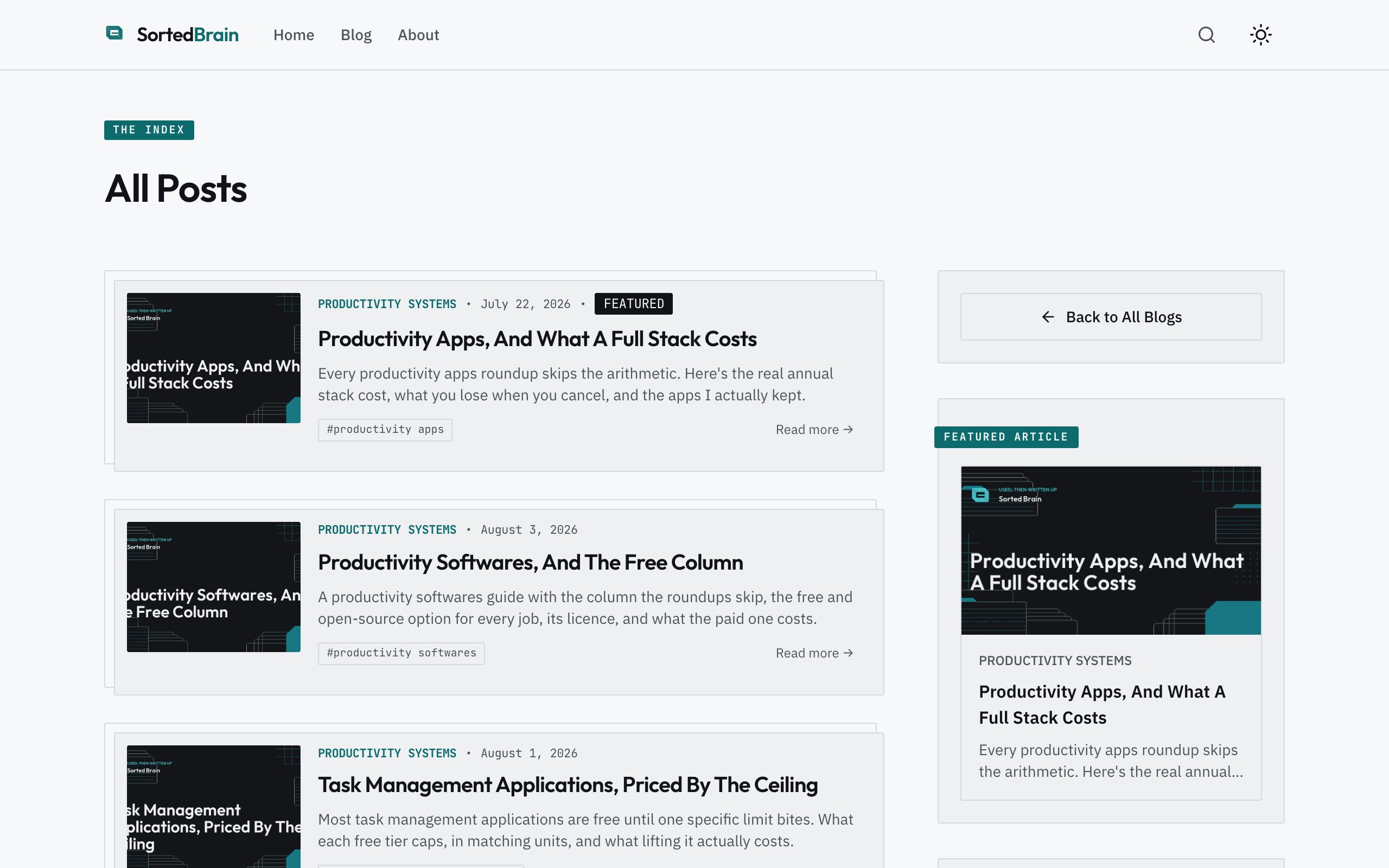Toggle the sun light/dark theme icon
The width and height of the screenshot is (1389, 868).
(1260, 35)
